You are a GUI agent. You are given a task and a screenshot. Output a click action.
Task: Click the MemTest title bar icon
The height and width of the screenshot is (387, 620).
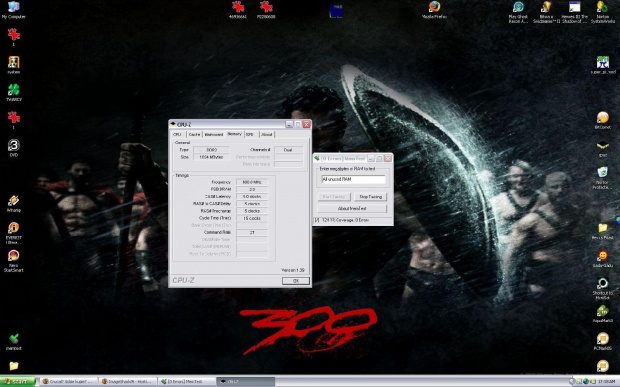pos(317,158)
